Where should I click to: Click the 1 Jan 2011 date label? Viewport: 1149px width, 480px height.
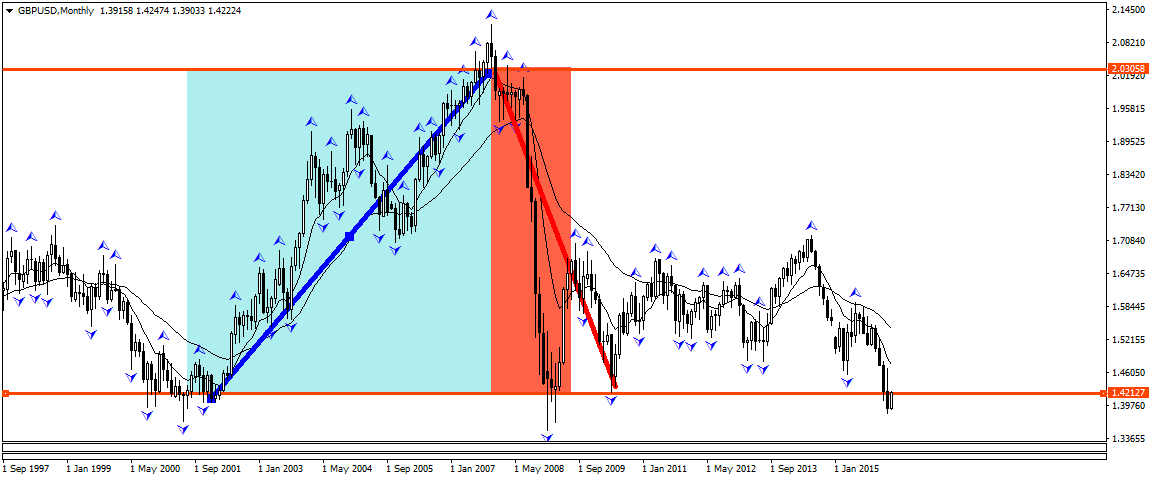[667, 468]
